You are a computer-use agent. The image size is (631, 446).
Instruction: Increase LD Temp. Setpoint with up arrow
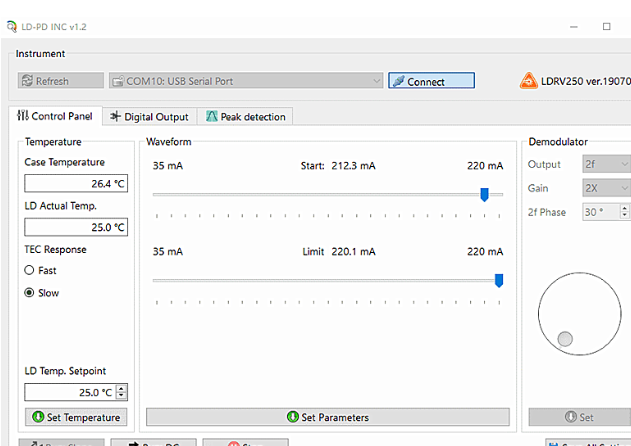click(x=122, y=388)
